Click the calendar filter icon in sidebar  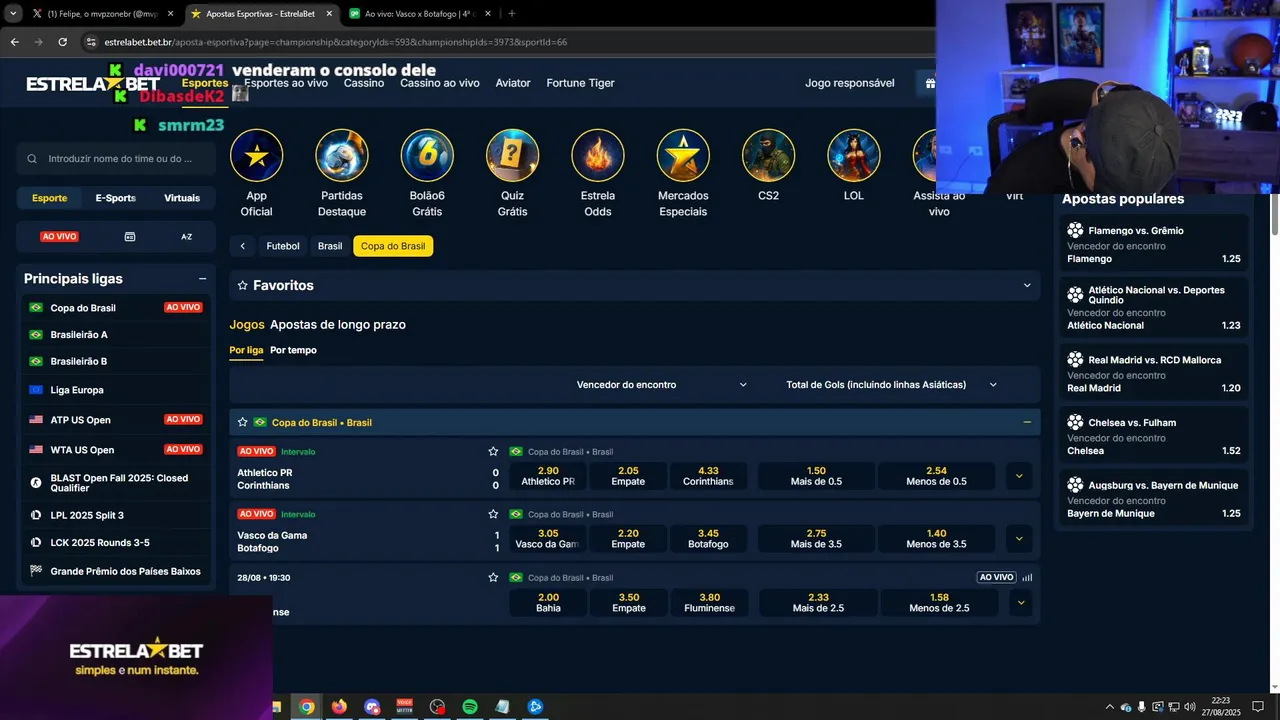(x=130, y=237)
